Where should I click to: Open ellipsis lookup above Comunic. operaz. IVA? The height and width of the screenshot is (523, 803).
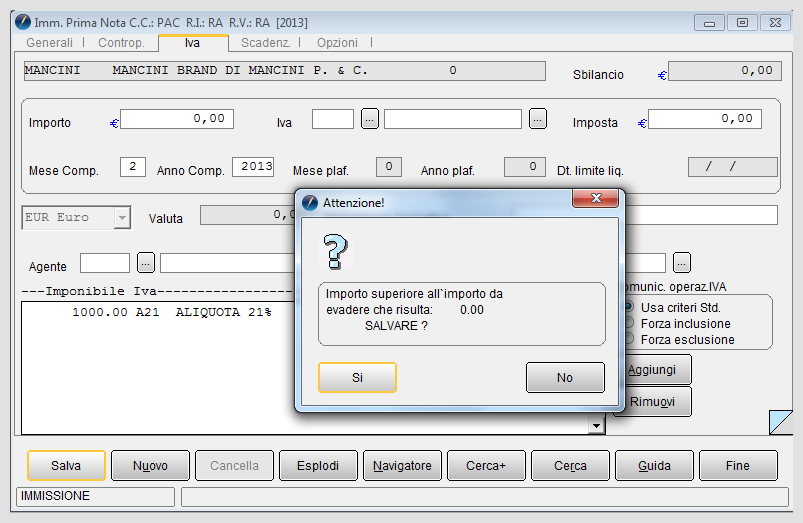[x=682, y=263]
